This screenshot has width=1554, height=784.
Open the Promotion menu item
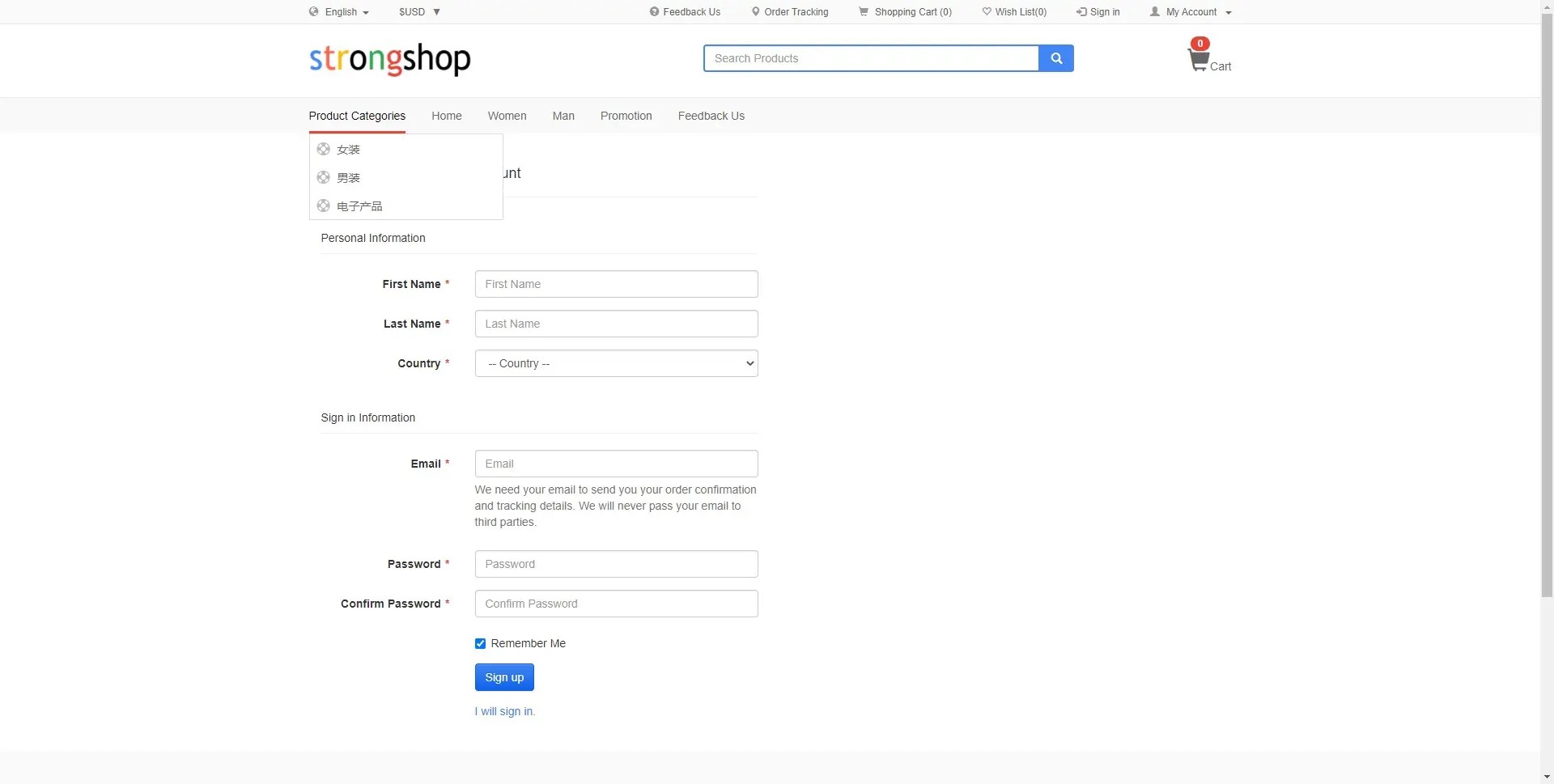click(626, 116)
